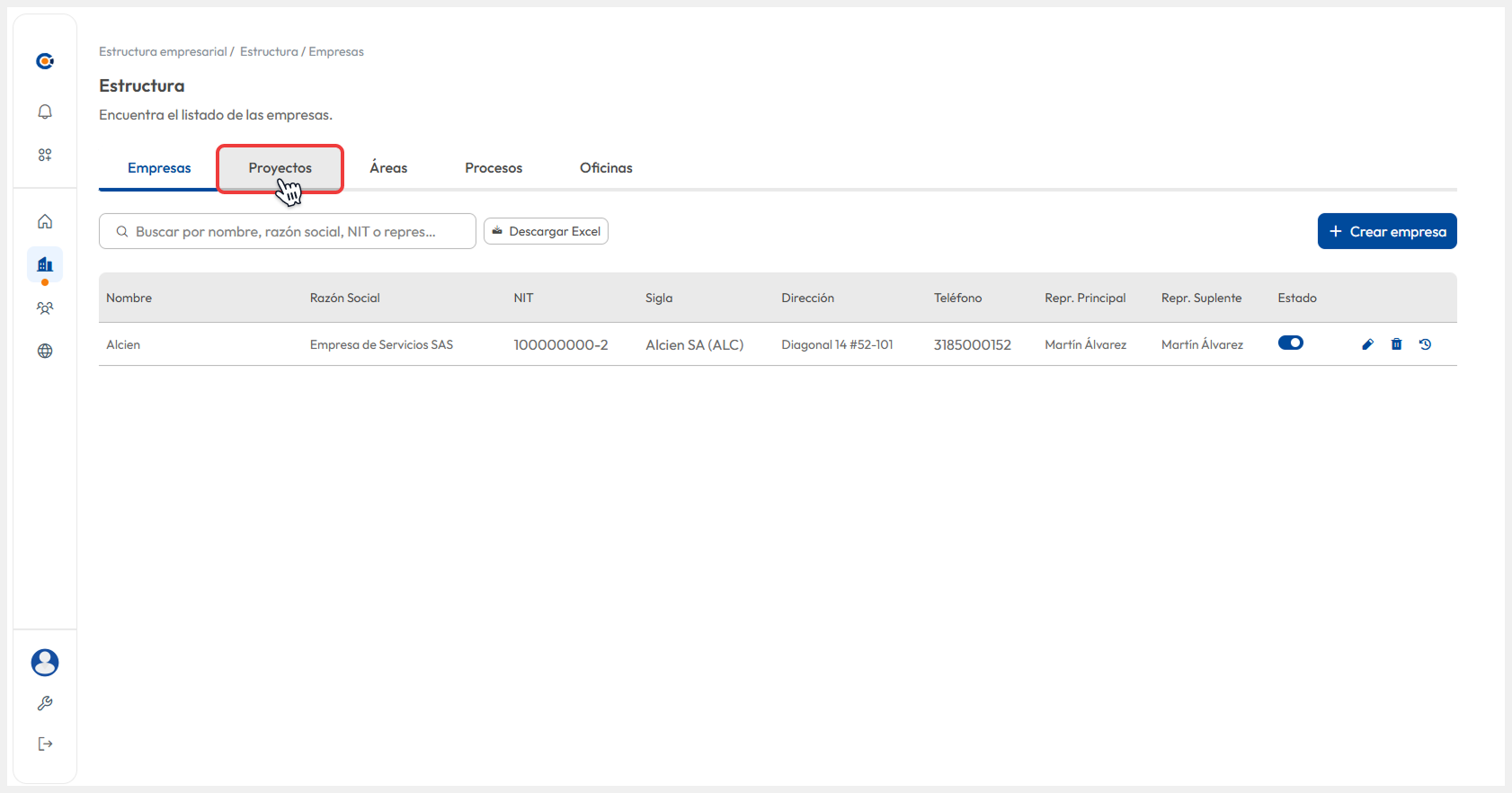Open the user profile avatar
Viewport: 1512px width, 793px height.
coord(45,663)
